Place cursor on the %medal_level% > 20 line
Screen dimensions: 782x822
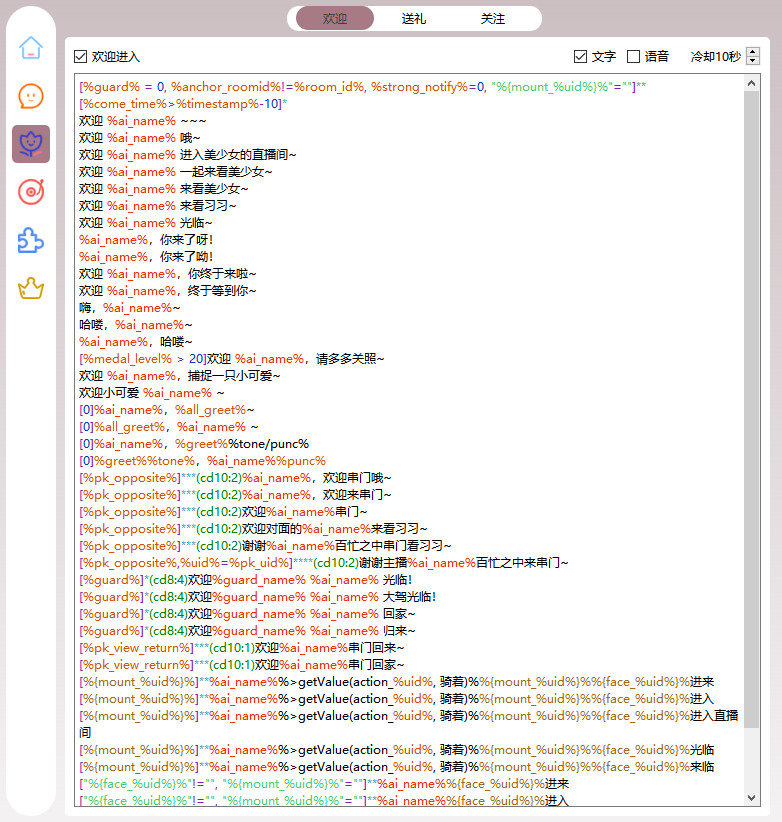pyautogui.click(x=230, y=359)
